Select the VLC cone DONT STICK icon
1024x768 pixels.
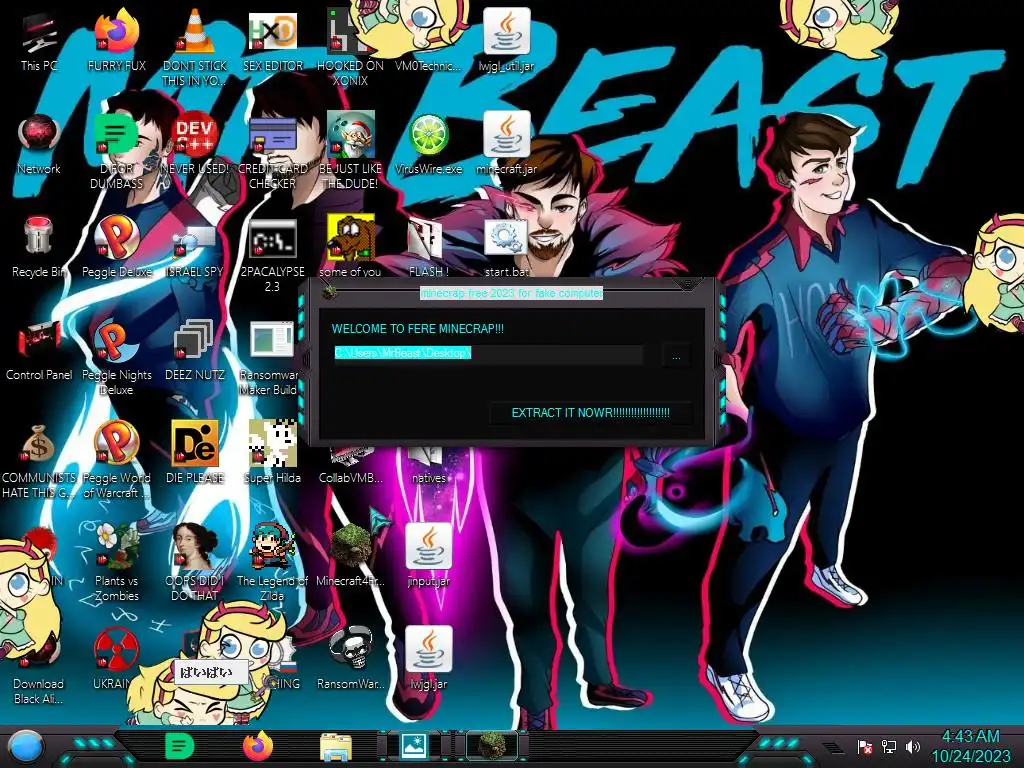click(x=195, y=48)
